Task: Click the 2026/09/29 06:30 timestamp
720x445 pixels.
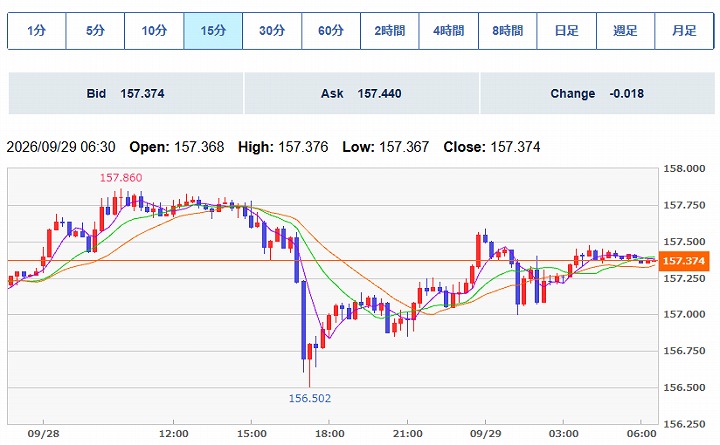Action: pos(61,147)
